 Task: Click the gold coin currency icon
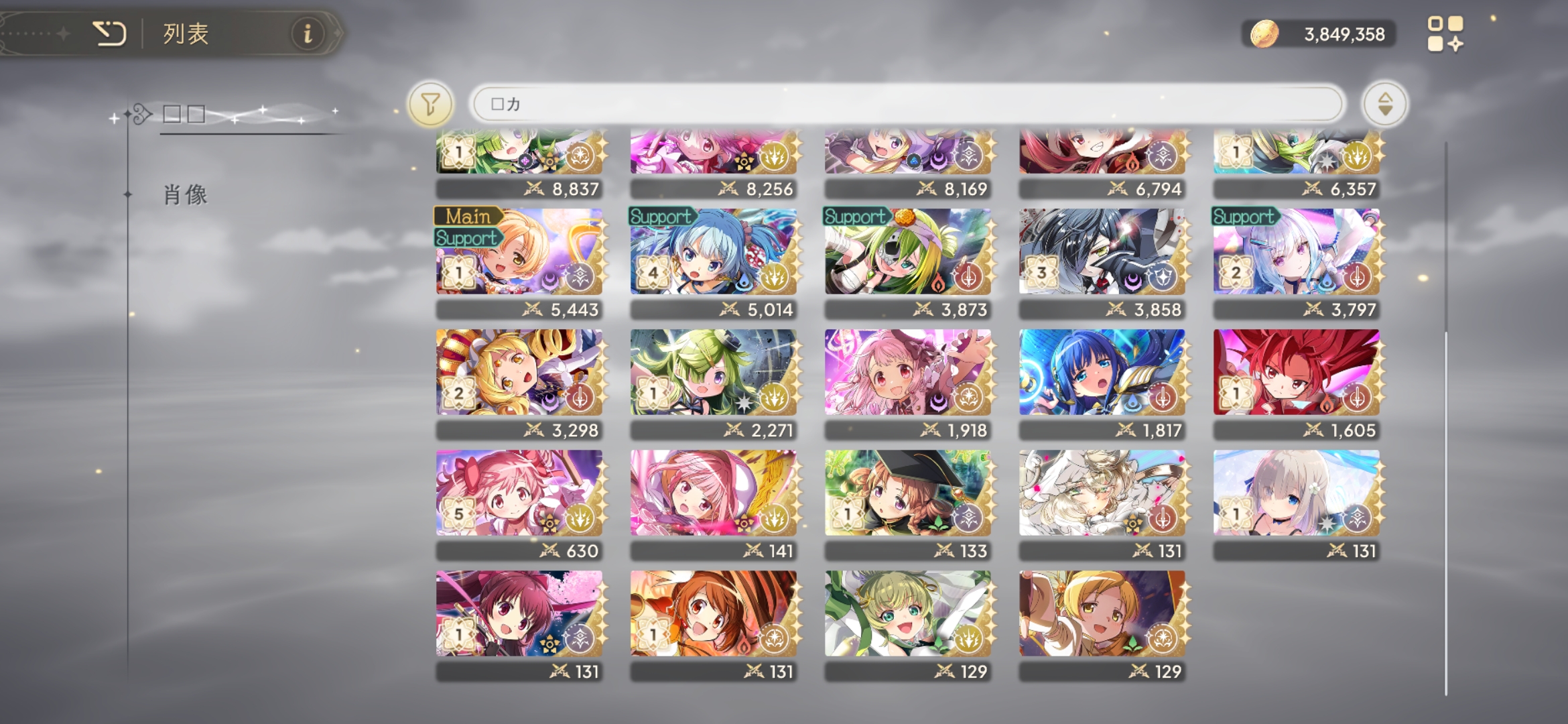pos(1264,34)
